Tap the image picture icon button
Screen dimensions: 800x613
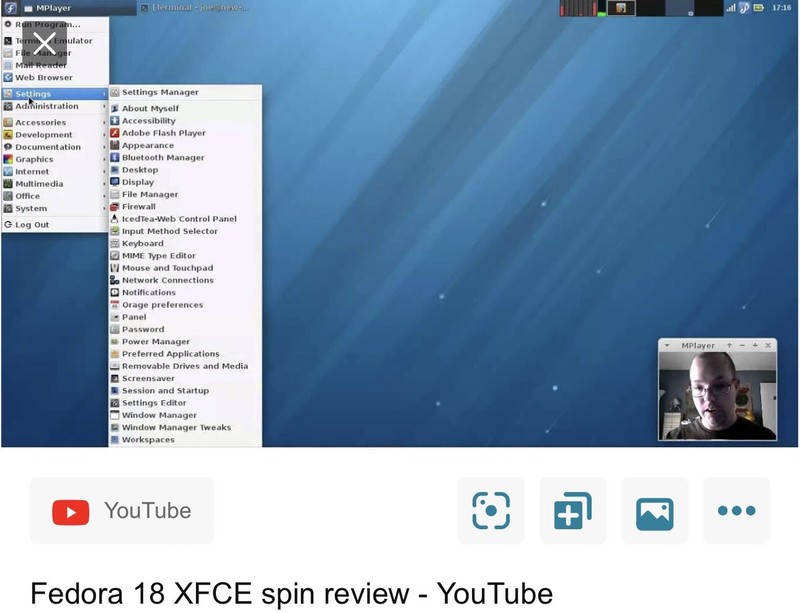pos(655,510)
